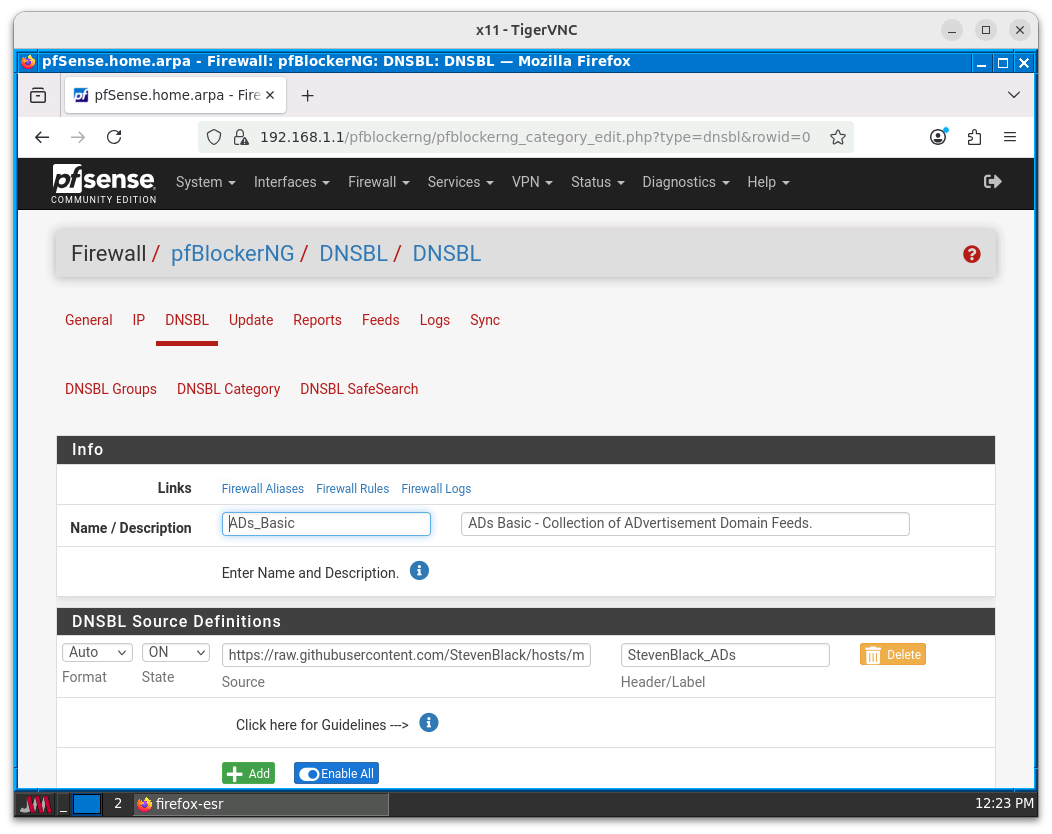The width and height of the screenshot is (1052, 834).
Task: Click the pfSense Community Edition logo
Action: point(104,184)
